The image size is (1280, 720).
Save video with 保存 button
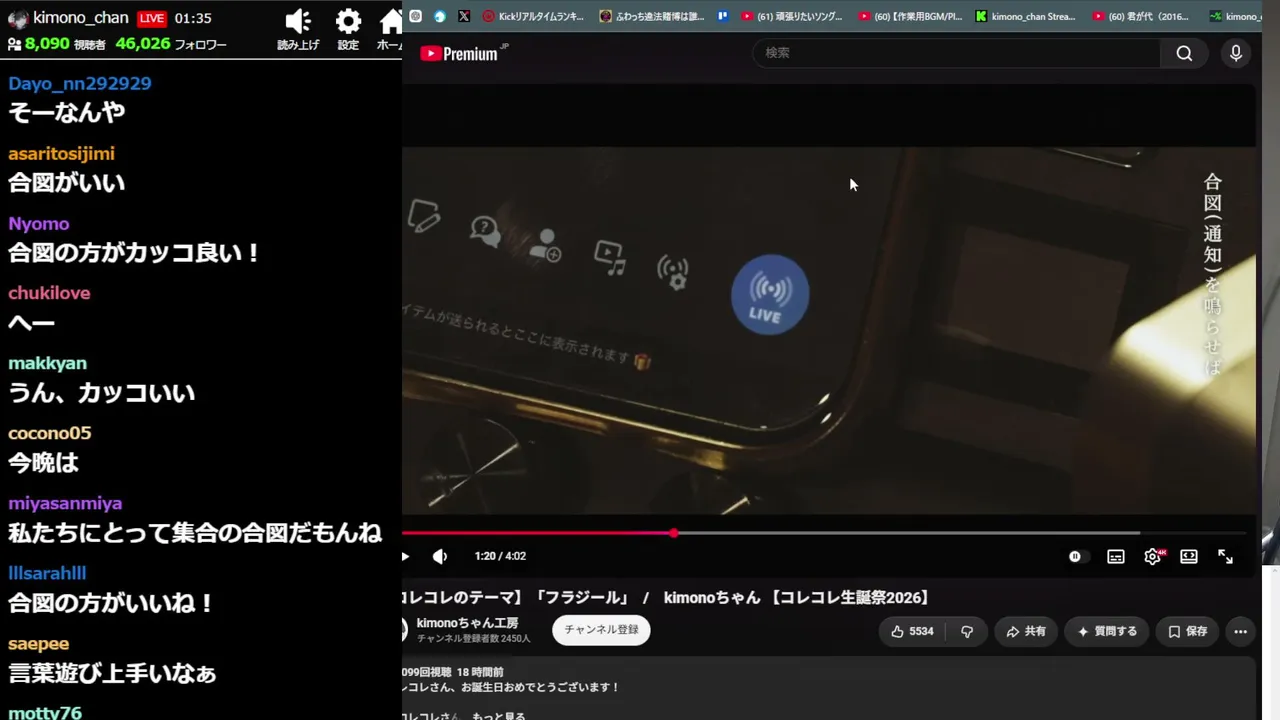tap(1188, 631)
